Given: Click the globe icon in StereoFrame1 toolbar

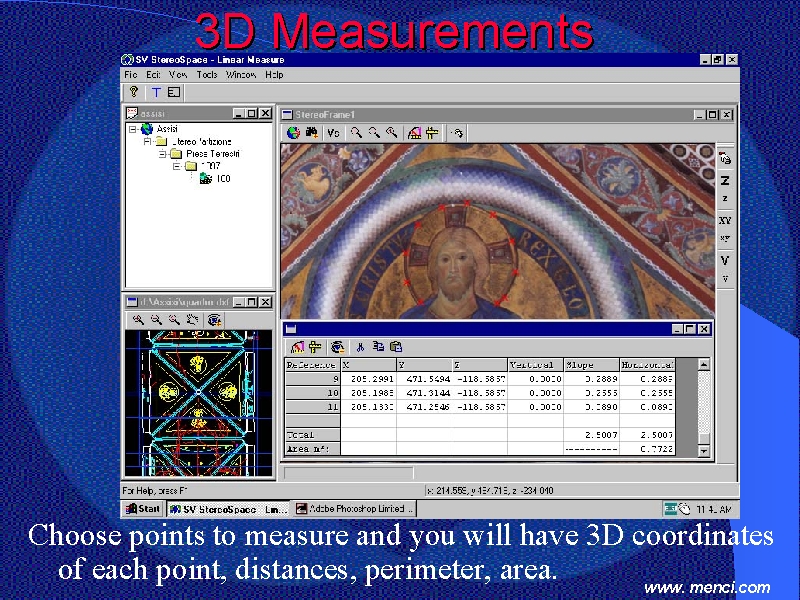Looking at the screenshot, I should [x=293, y=133].
